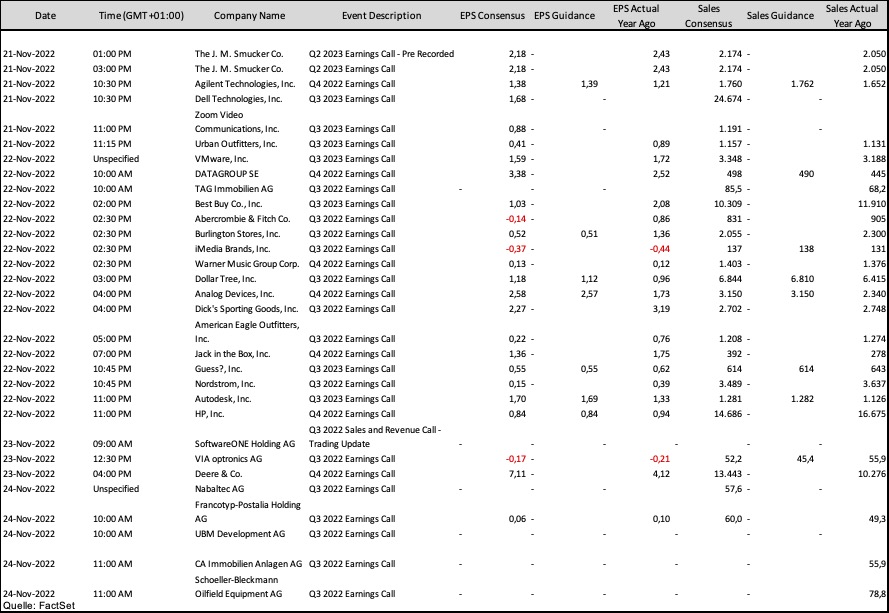
Task: Click the Urban Outfitters, Inc. cell
Action: 236,144
